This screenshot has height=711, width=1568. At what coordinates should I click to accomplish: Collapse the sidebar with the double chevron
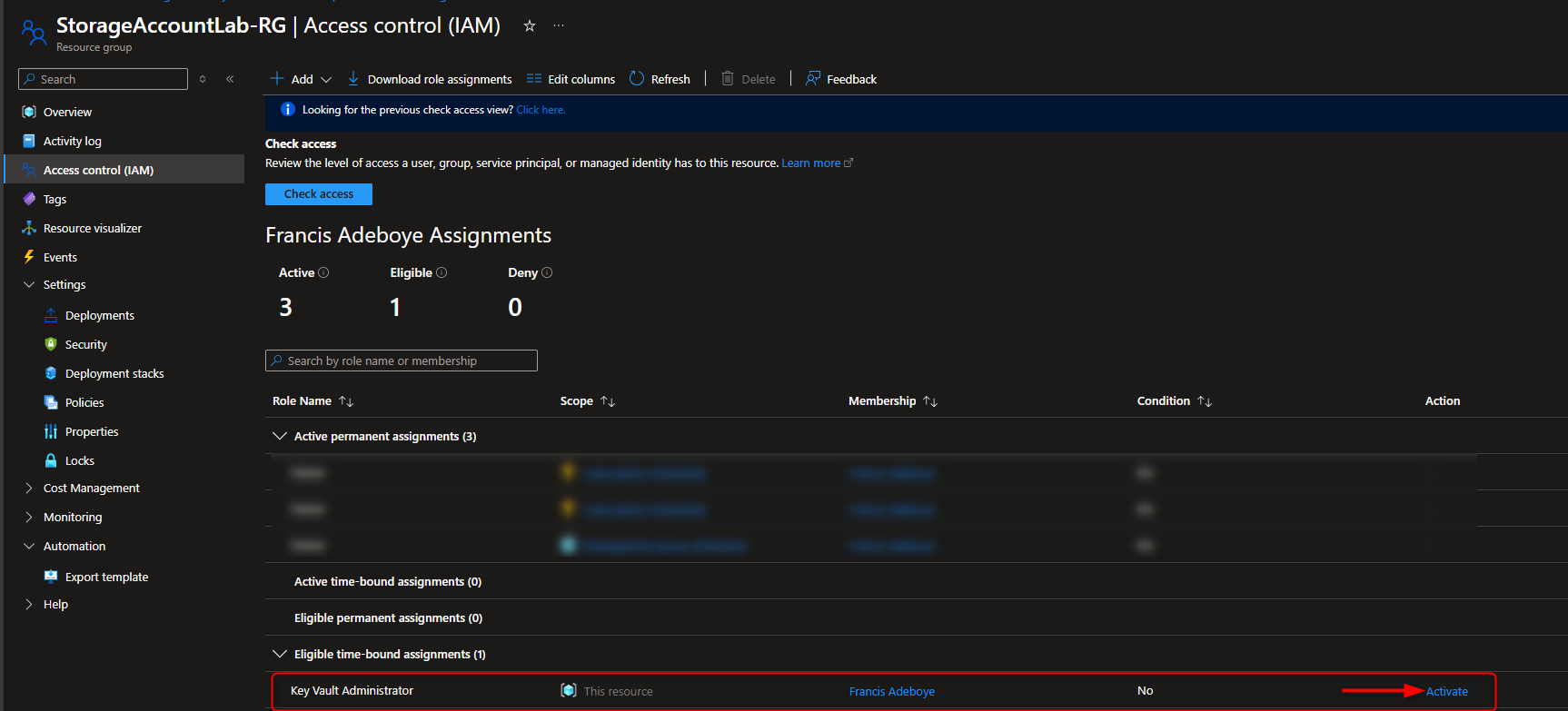coord(230,79)
